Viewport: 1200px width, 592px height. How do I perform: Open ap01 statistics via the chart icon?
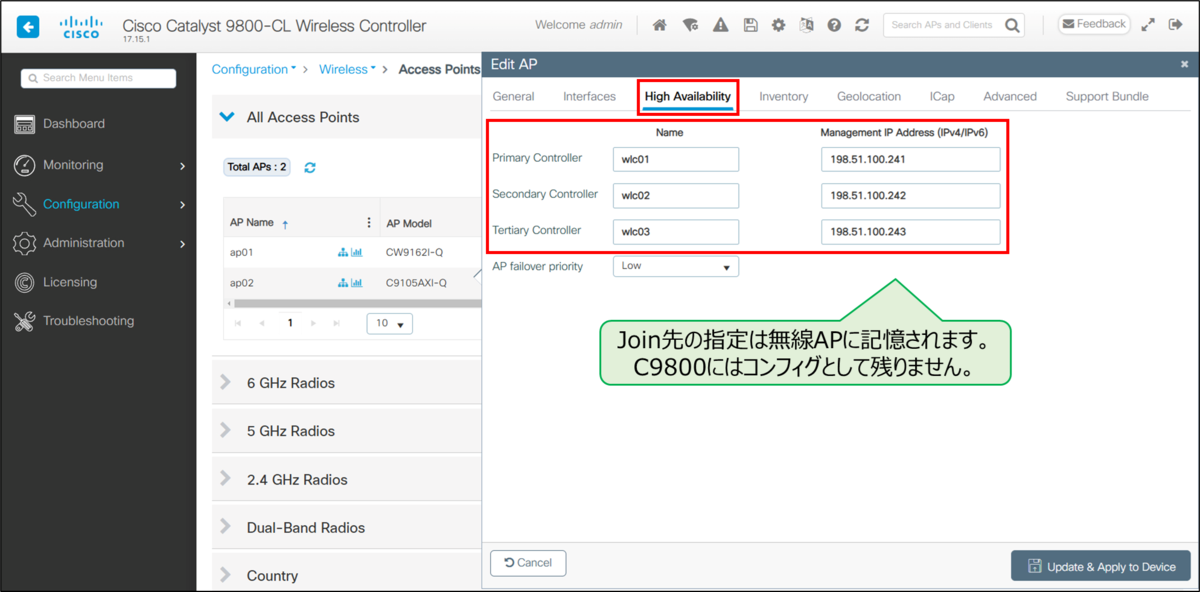(357, 253)
